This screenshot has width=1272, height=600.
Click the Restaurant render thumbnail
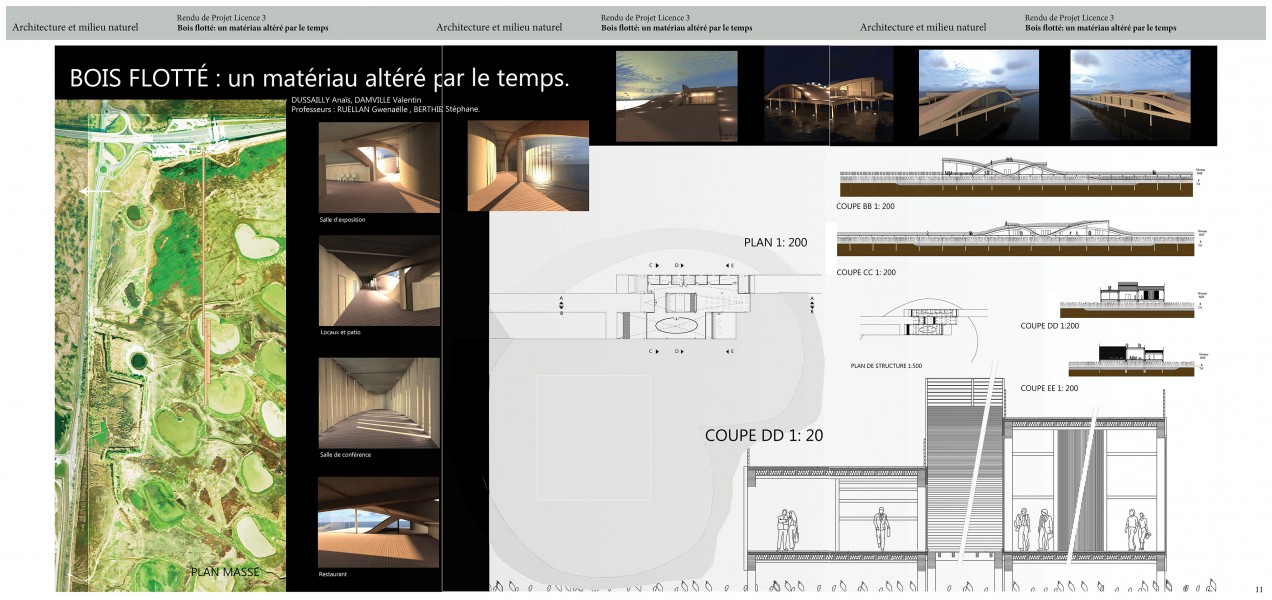pos(379,522)
